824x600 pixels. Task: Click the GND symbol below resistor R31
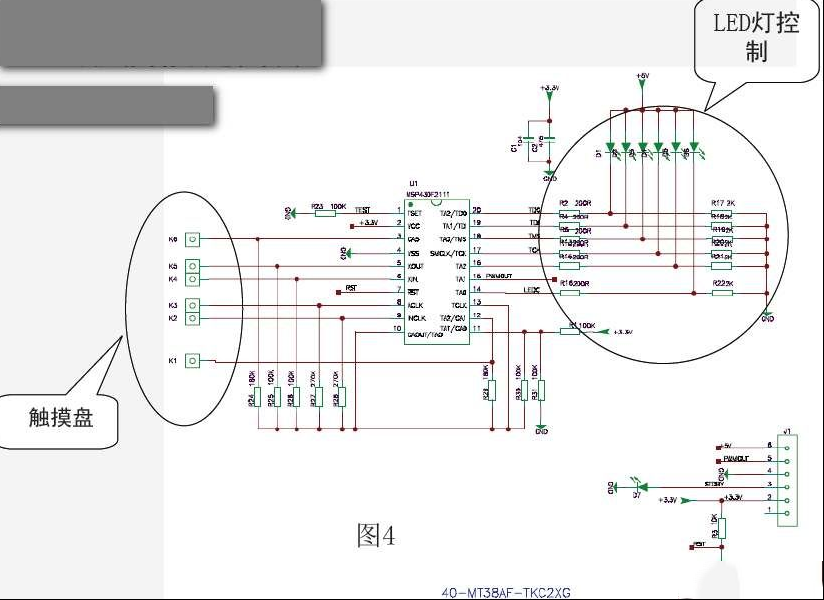(541, 429)
